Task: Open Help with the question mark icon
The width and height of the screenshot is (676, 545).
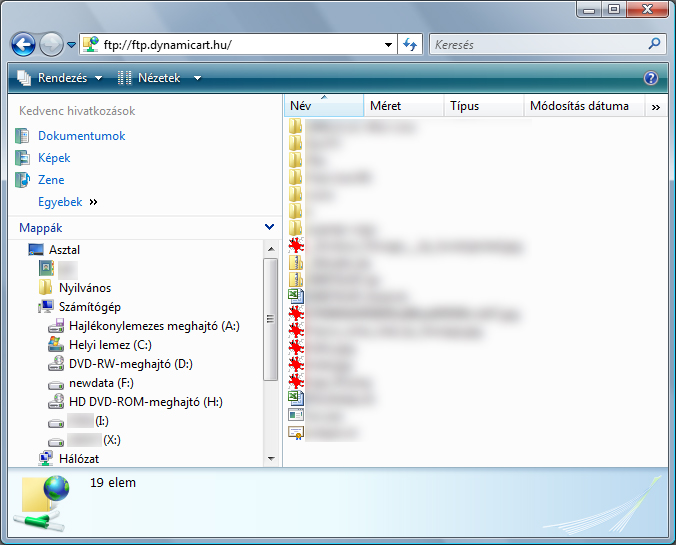Action: (651, 78)
